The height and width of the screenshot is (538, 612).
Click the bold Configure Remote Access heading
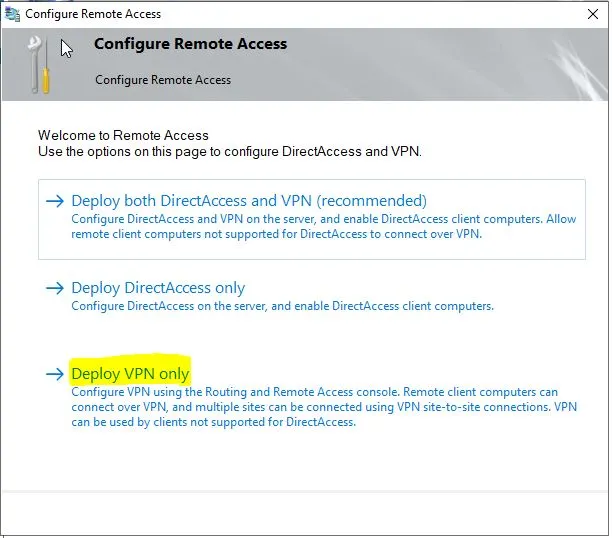point(190,44)
